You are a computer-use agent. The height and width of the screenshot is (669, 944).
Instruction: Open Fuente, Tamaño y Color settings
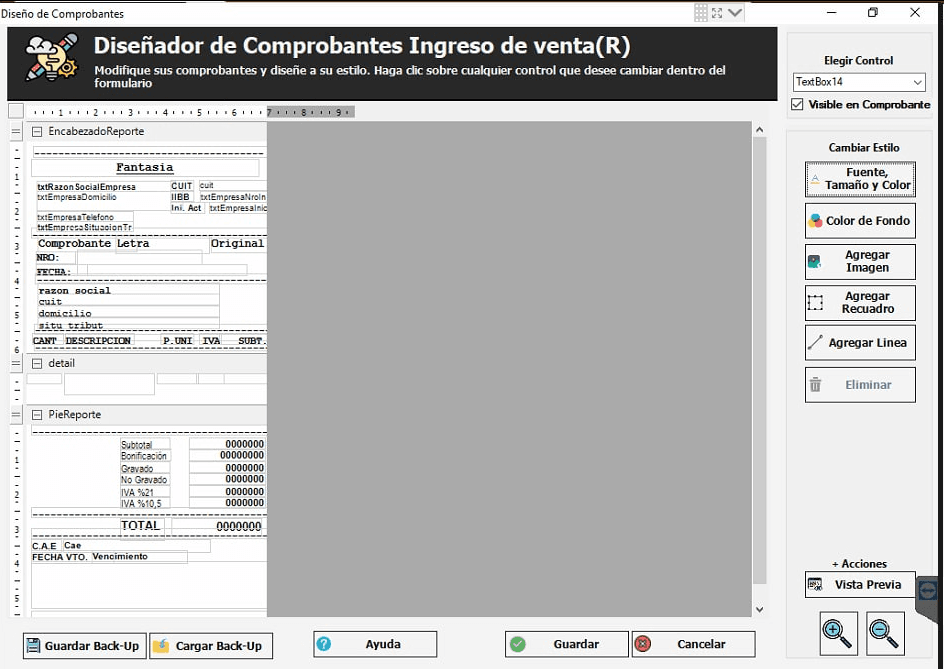859,179
